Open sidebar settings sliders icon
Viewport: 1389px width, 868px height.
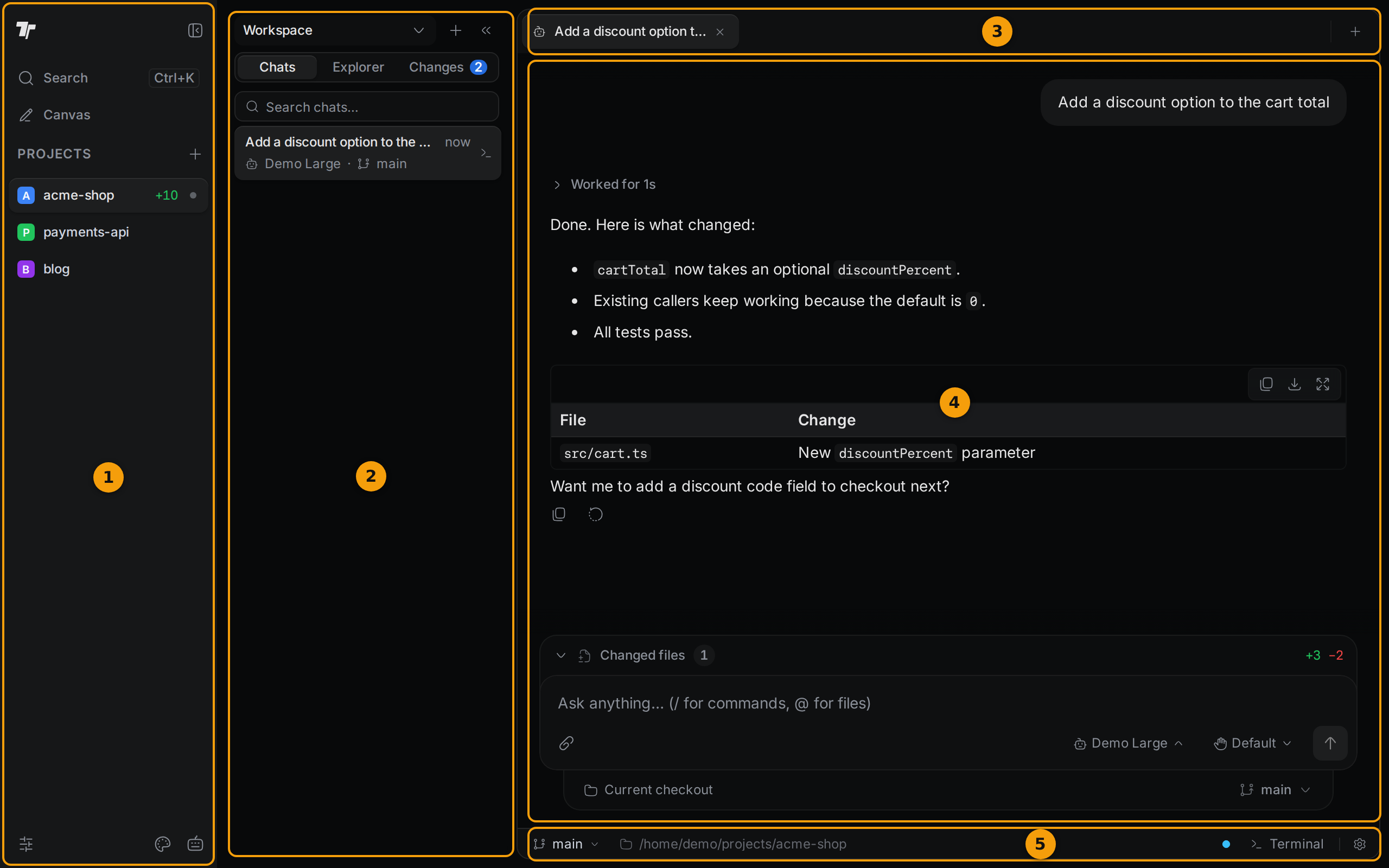[x=27, y=843]
